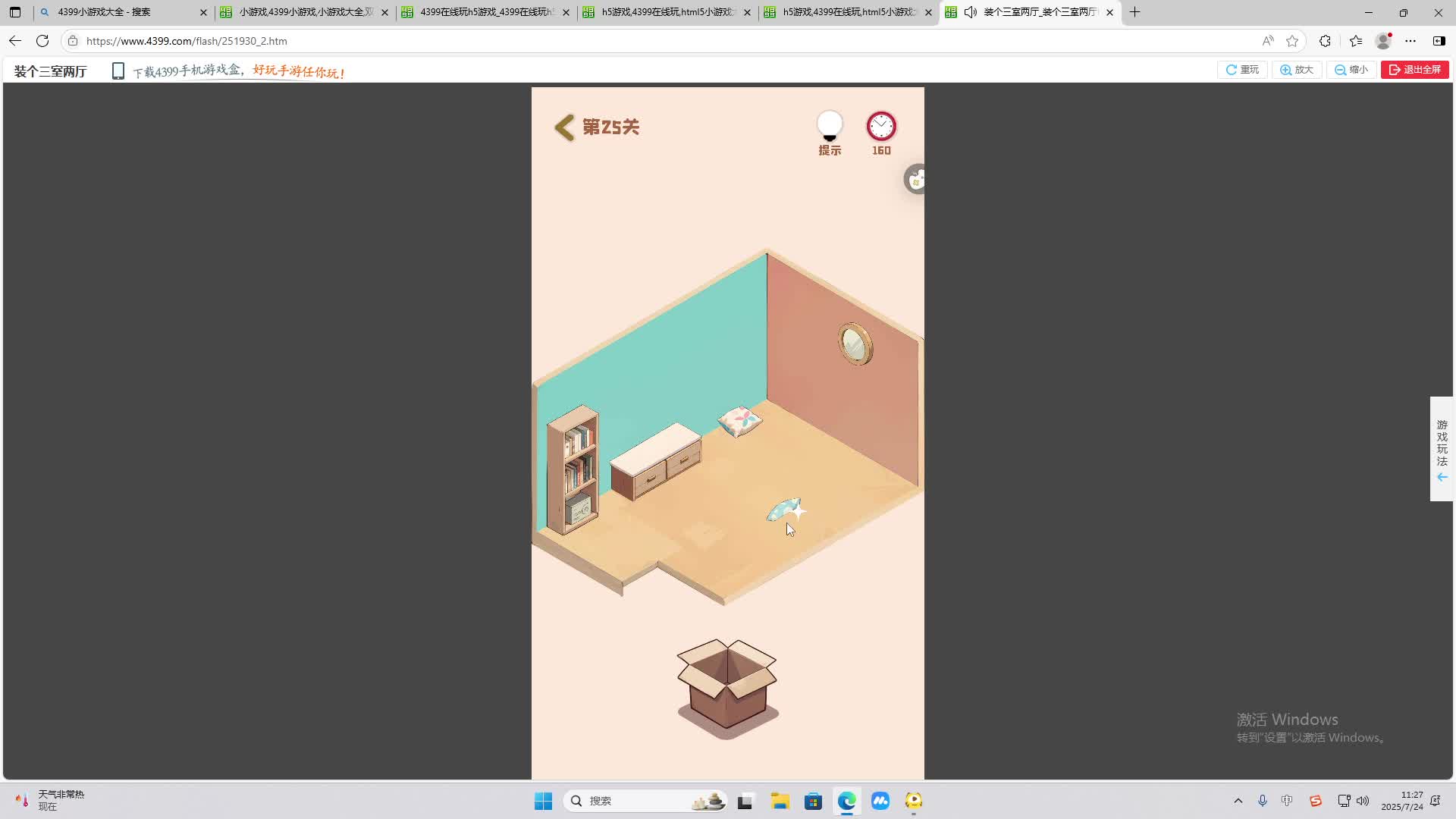Open browser settings and more menu
The image size is (1456, 819).
pyautogui.click(x=1410, y=41)
